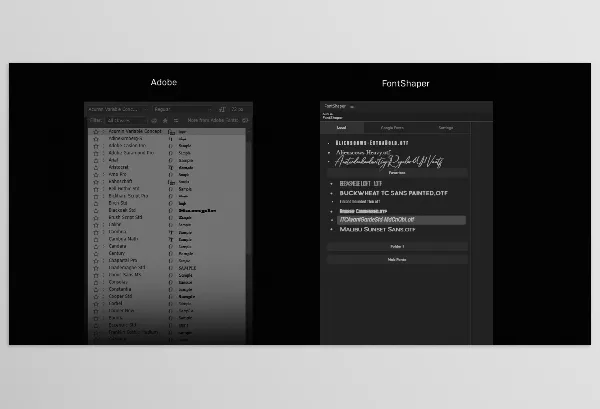
Task: Switch to the Google Fonts tab
Action: point(393,128)
